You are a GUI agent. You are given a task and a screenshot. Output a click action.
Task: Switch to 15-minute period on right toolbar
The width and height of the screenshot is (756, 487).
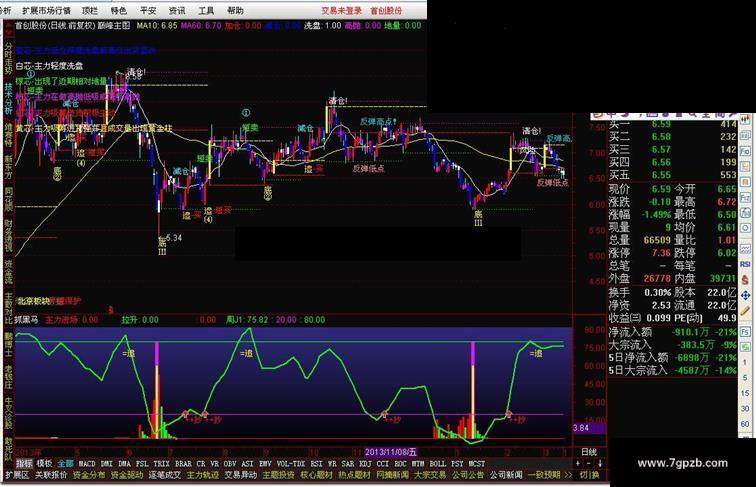745,393
